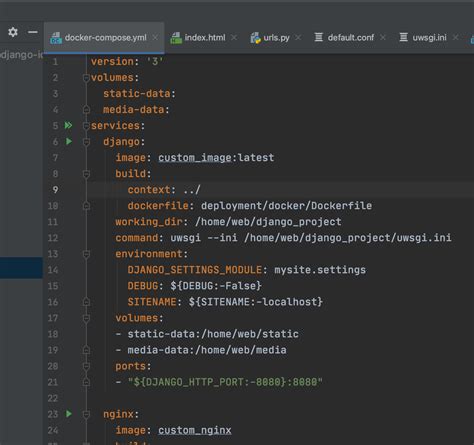Hide the project panel with minus icon
Image resolution: width=474 pixels, height=445 pixels.
[x=33, y=32]
